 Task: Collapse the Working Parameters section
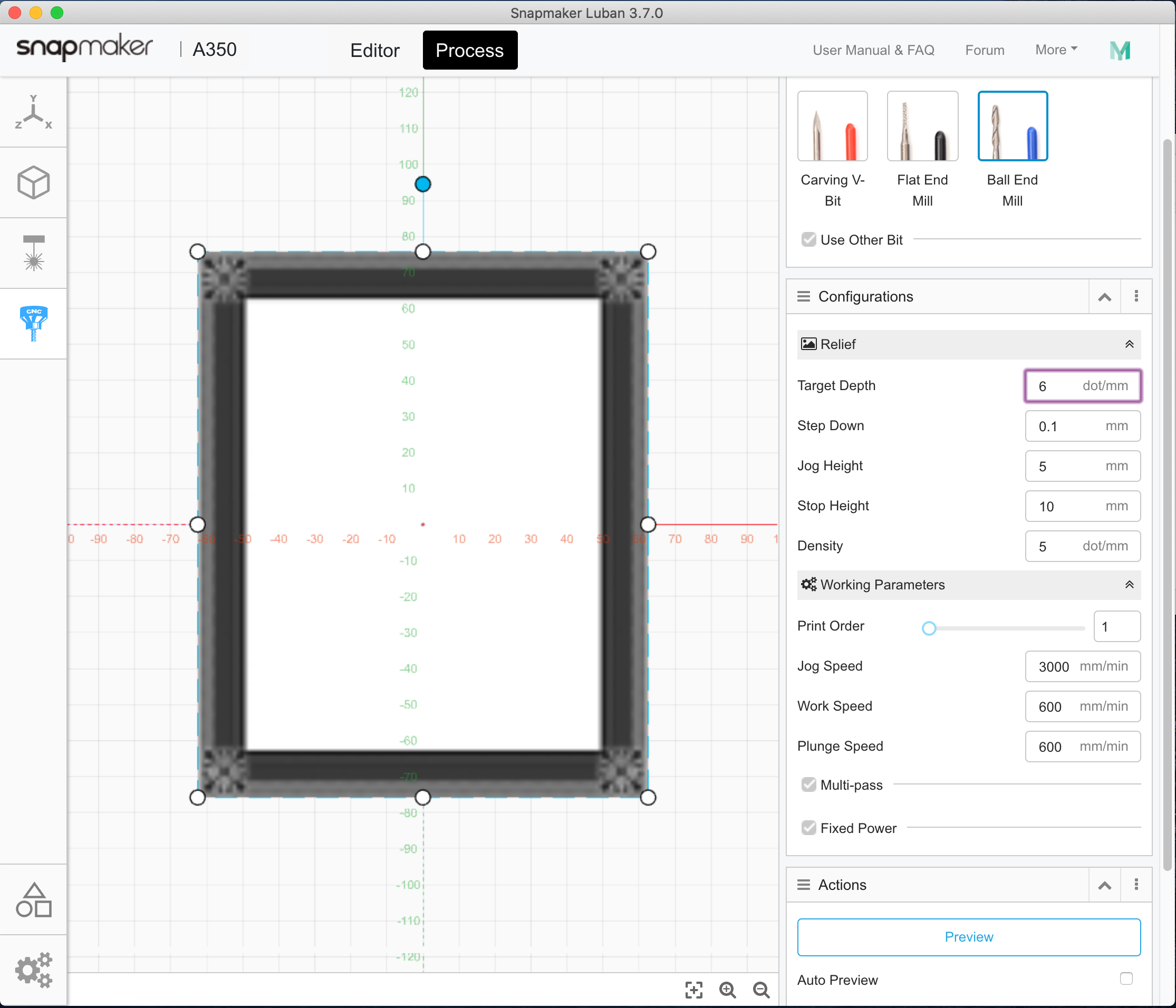point(1129,585)
